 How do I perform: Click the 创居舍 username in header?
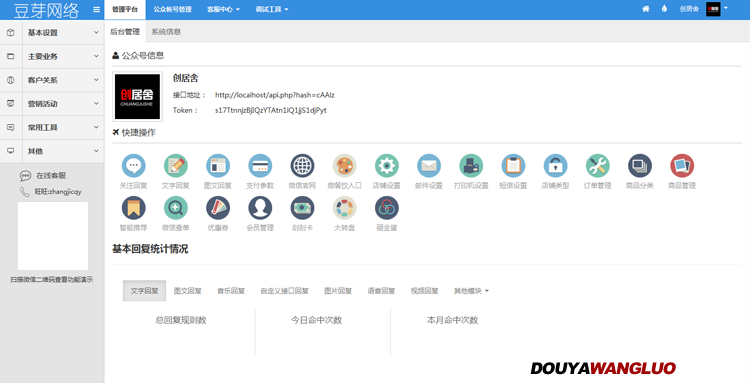click(689, 9)
